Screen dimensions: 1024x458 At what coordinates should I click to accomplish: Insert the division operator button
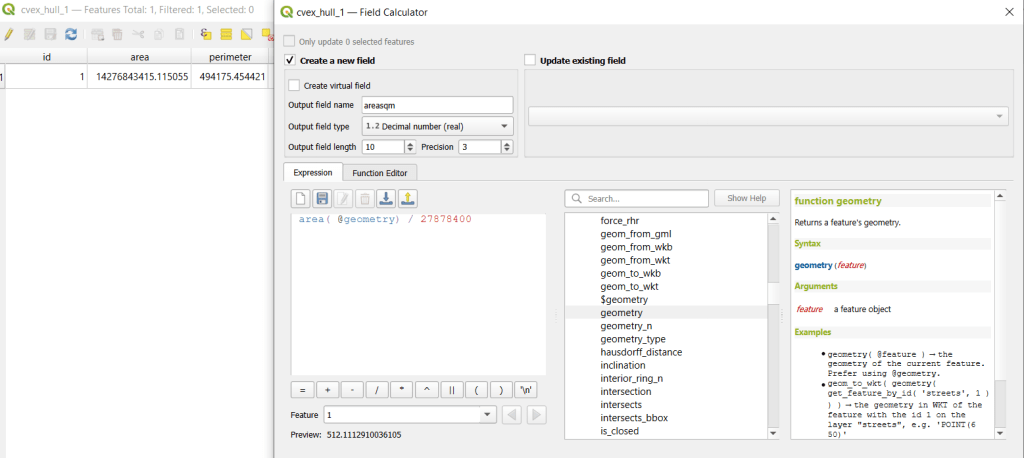377,389
